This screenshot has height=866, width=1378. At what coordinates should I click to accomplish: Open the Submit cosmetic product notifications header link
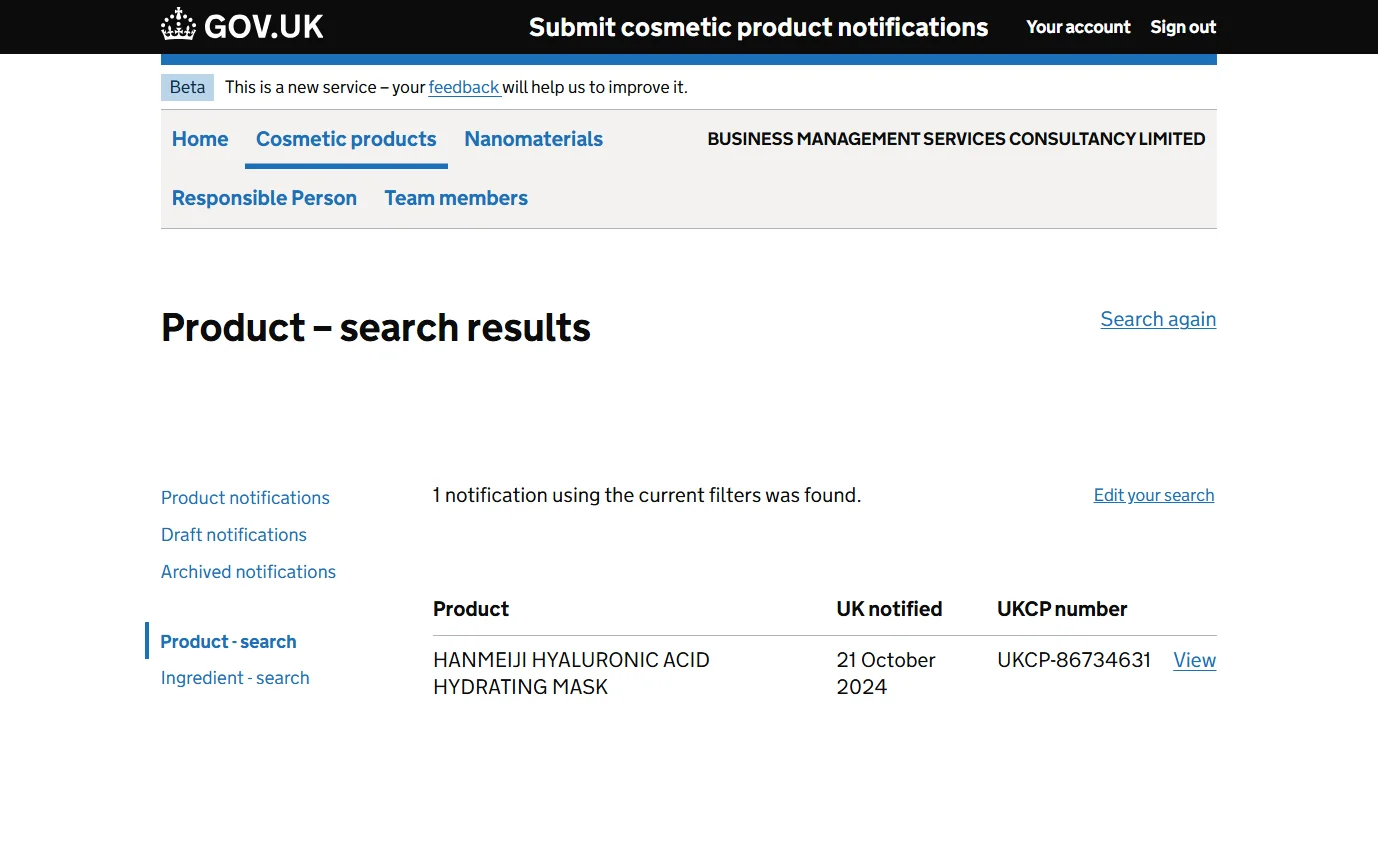coord(758,27)
